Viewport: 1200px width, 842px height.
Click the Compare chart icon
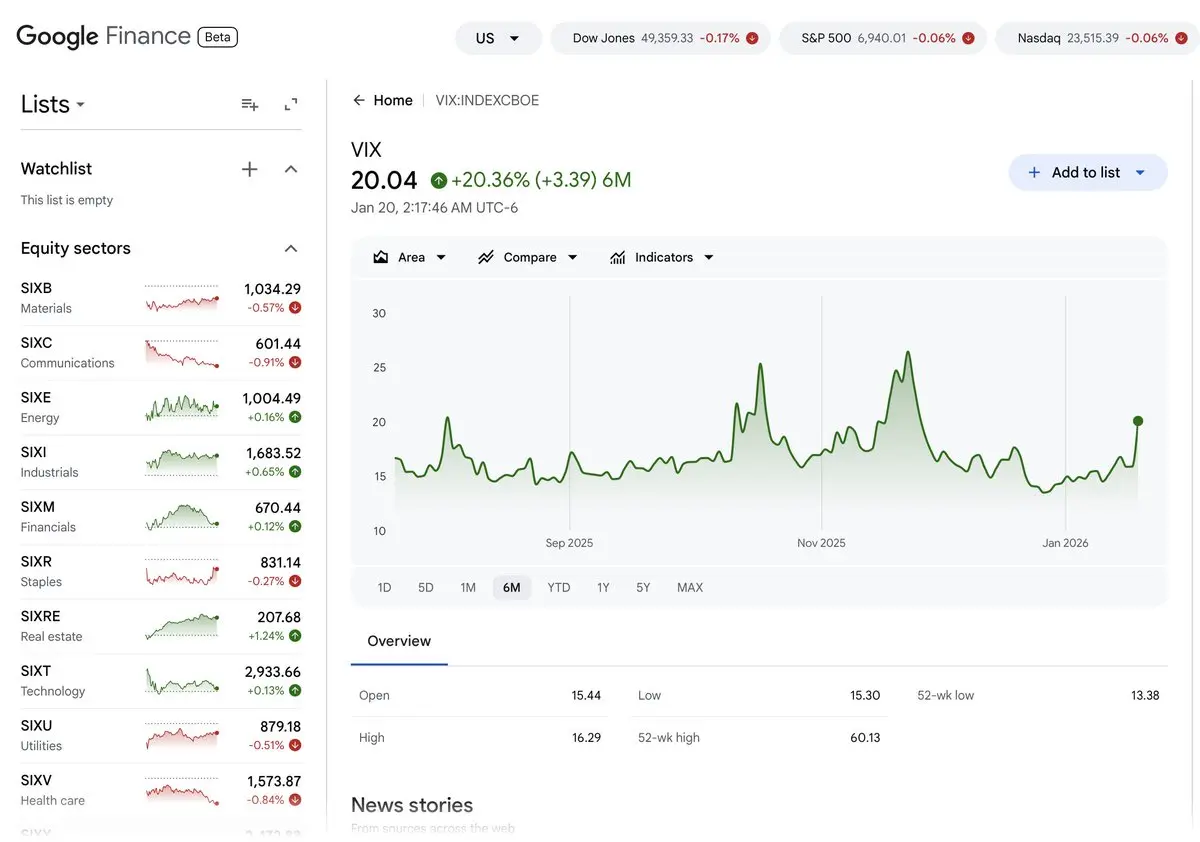click(x=486, y=257)
